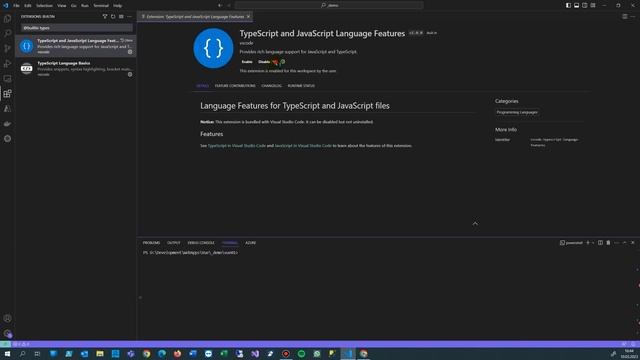Image resolution: width=640 pixels, height=360 pixels.
Task: Click the Disable button
Action: click(264, 62)
